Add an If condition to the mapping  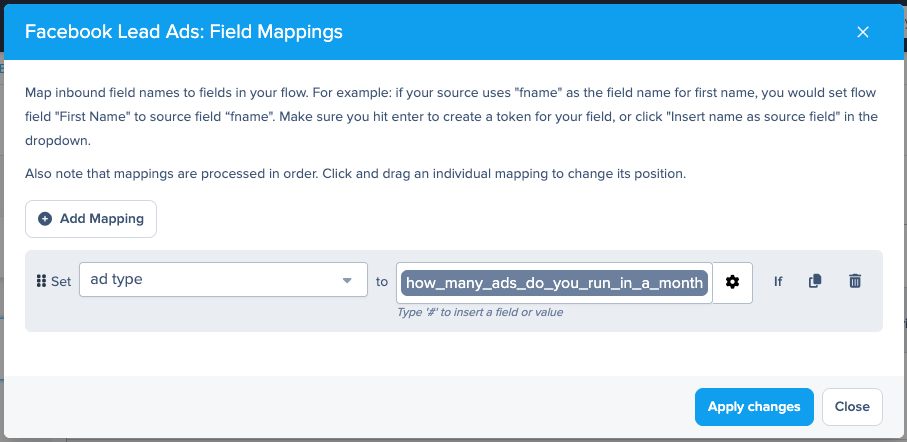click(778, 282)
